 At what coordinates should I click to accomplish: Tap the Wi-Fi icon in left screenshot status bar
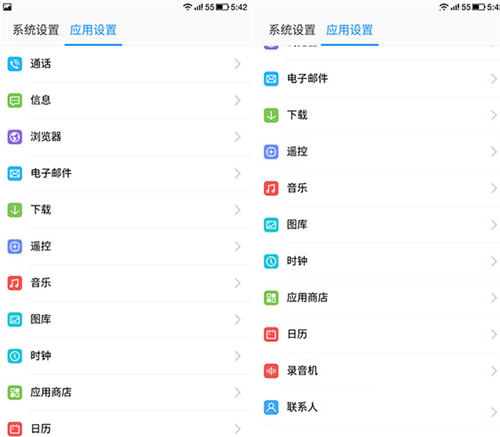click(188, 7)
